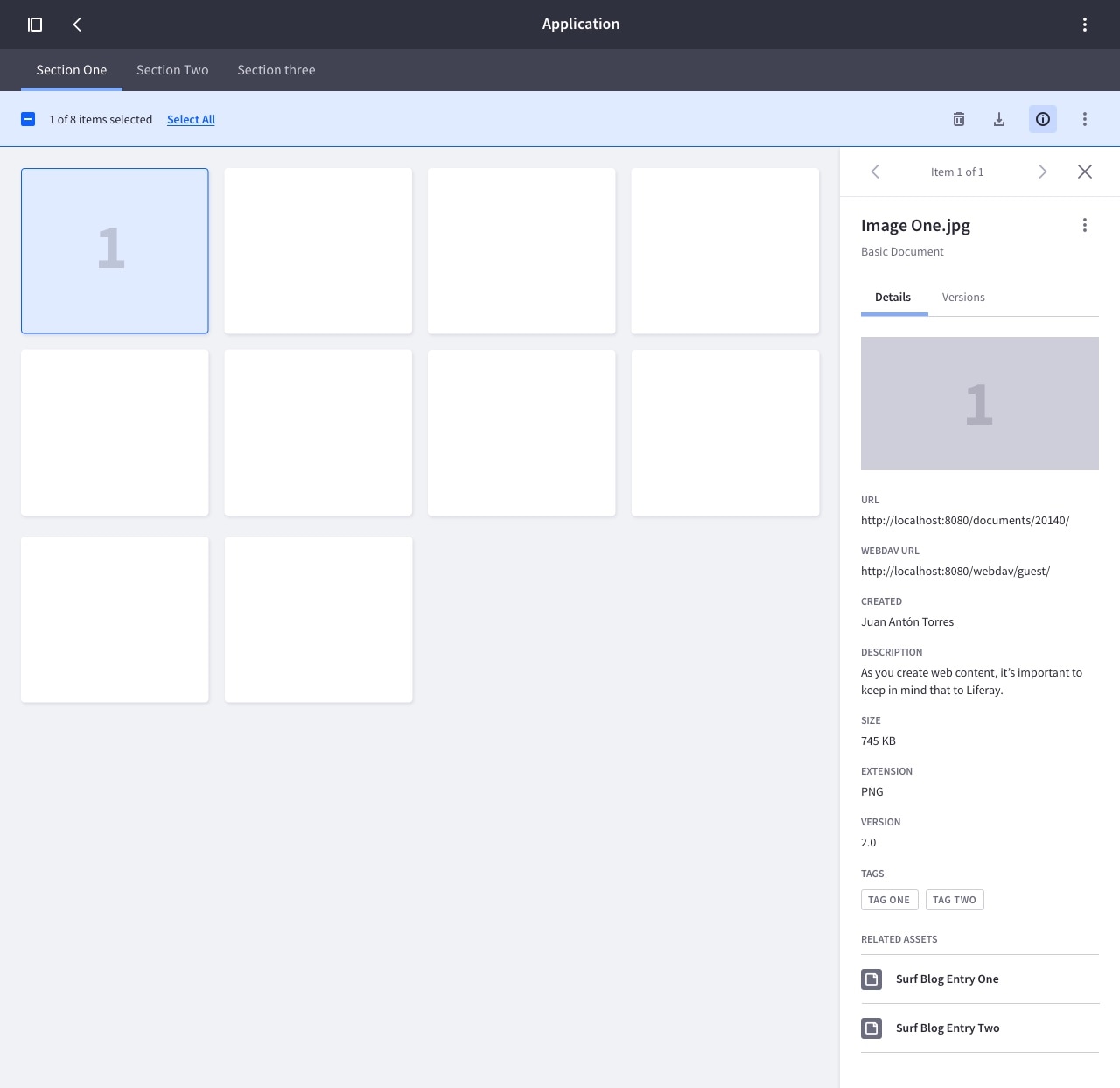Open the application options menu top right
Image resolution: width=1120 pixels, height=1088 pixels.
(x=1084, y=25)
